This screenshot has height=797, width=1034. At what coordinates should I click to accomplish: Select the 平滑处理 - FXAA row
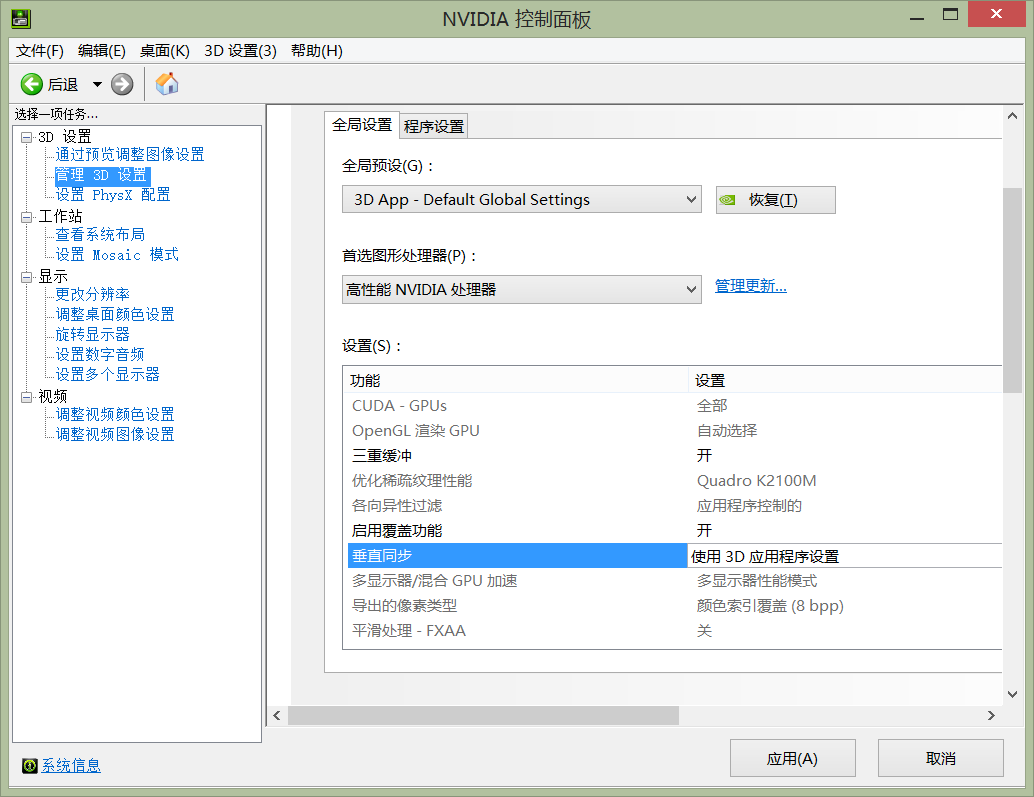[x=675, y=631]
